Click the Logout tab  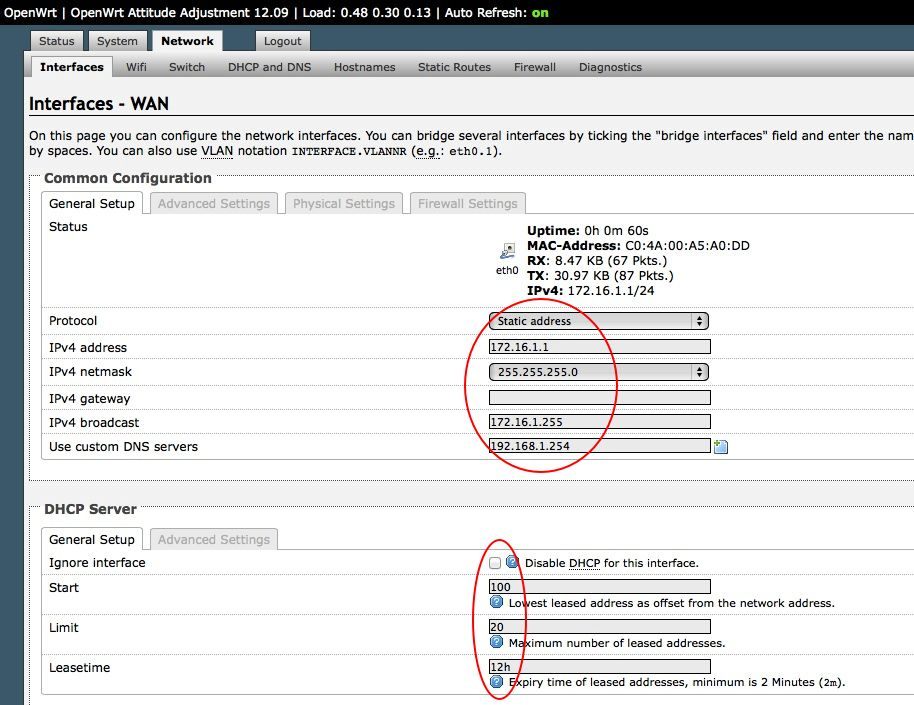[x=282, y=41]
